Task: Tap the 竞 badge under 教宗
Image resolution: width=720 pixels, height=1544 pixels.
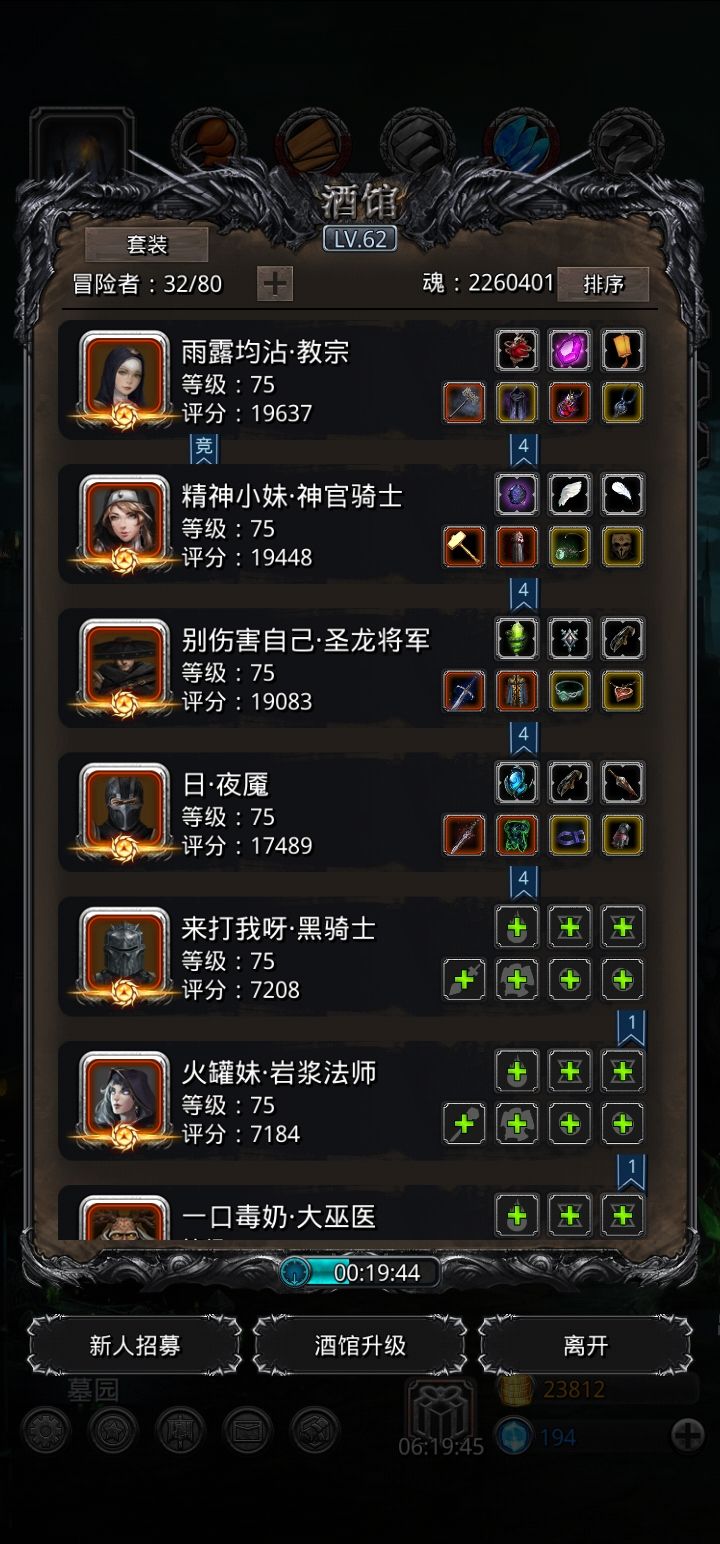Action: 204,449
